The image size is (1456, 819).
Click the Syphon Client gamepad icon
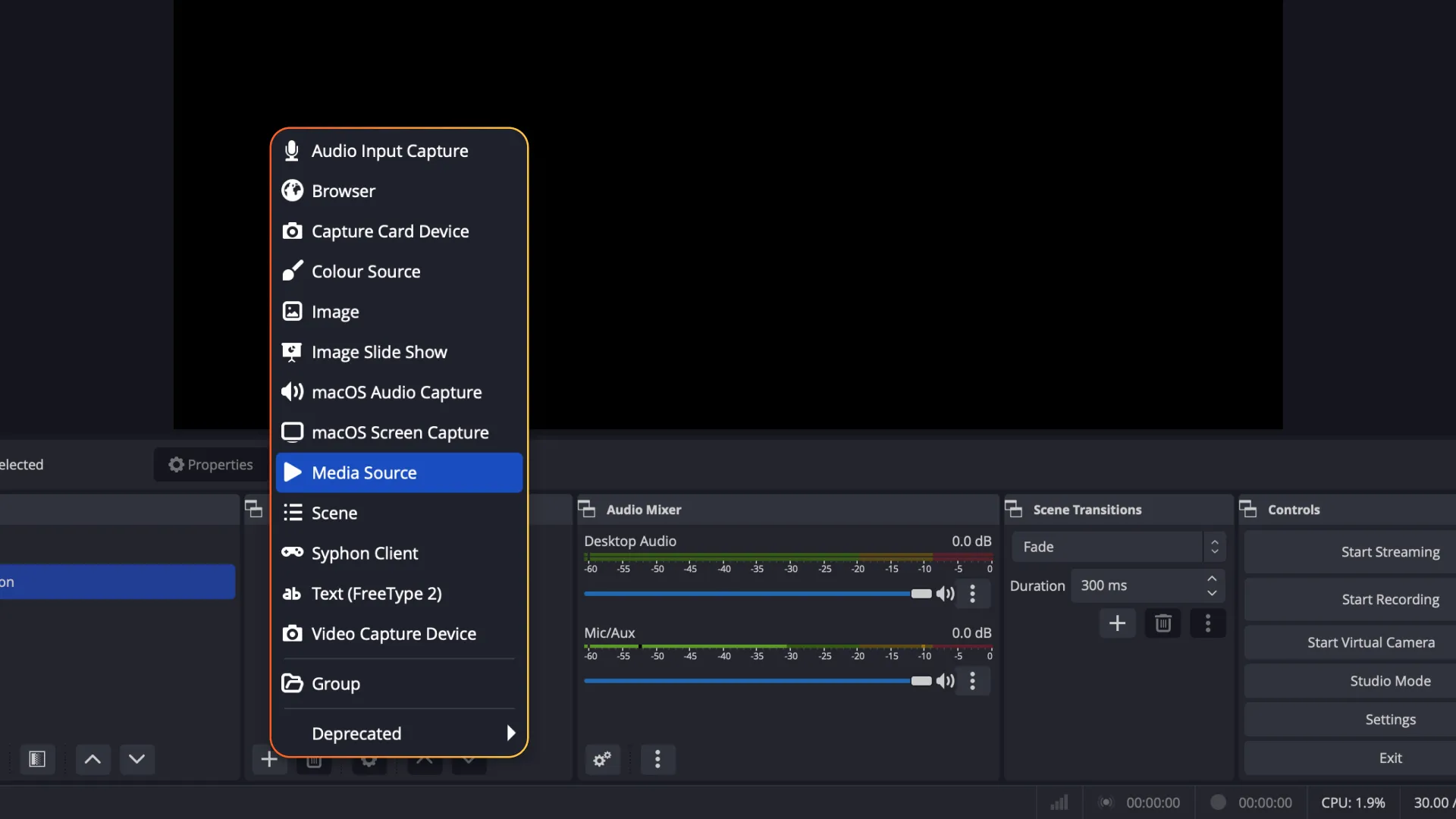[292, 552]
